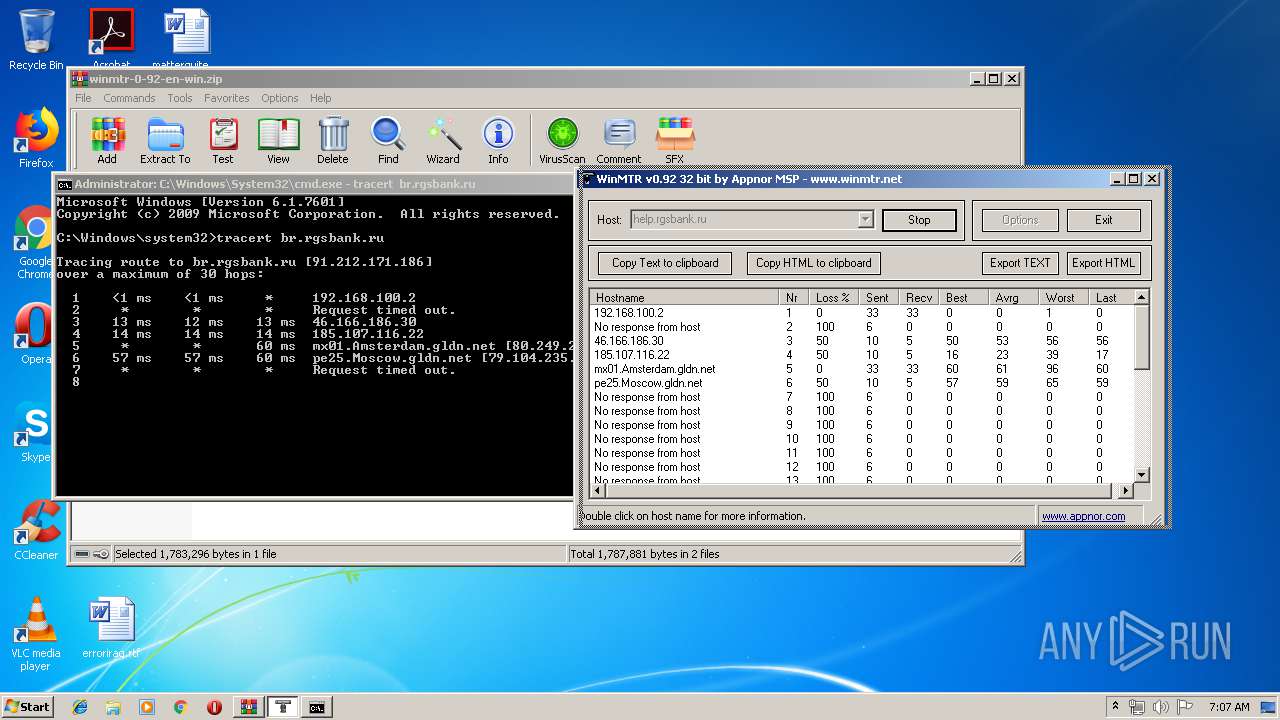Click the Host input field in WinMTR
Screen dimensions: 1280x720
743,220
